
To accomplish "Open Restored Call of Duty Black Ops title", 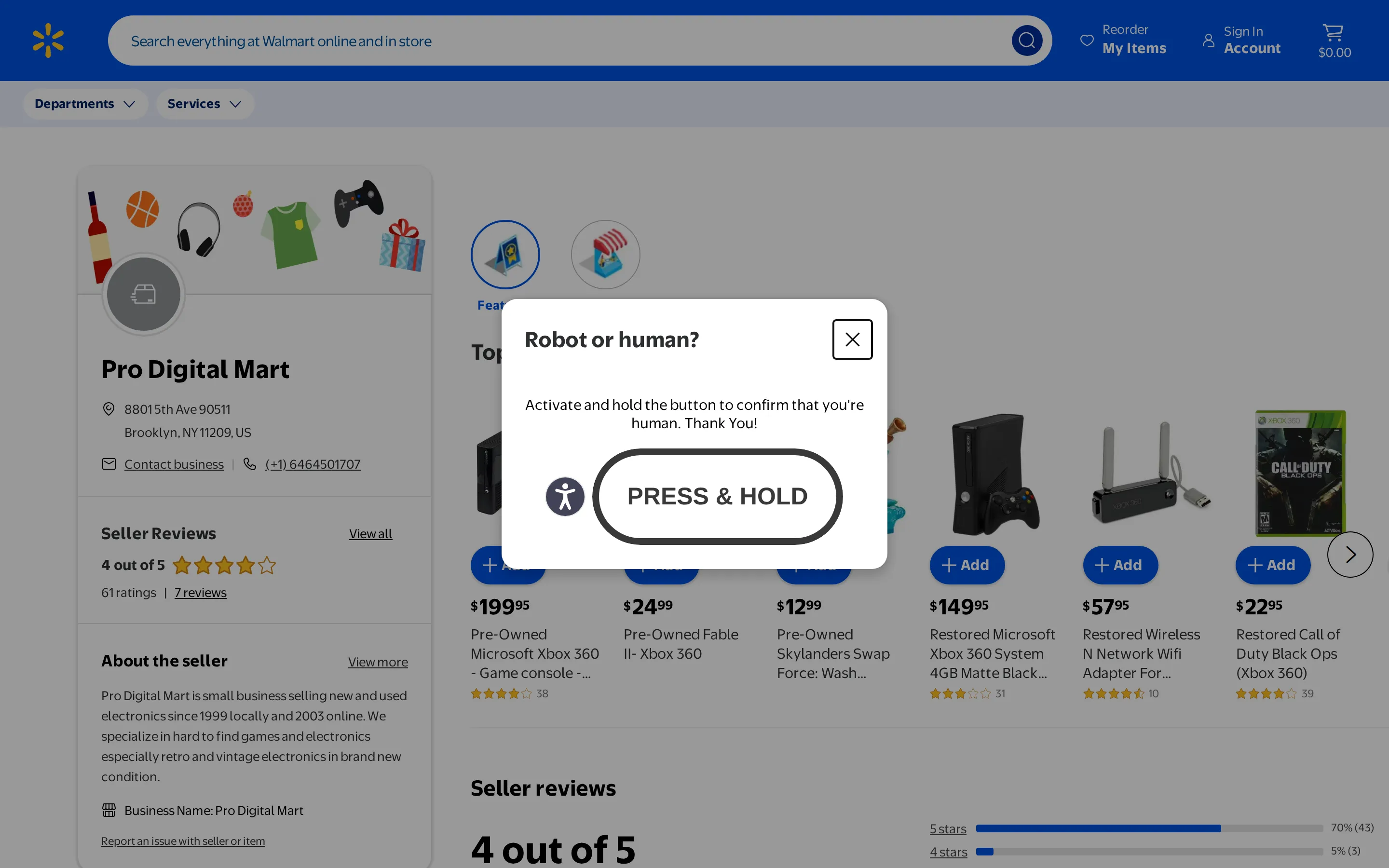I will click(x=1288, y=653).
